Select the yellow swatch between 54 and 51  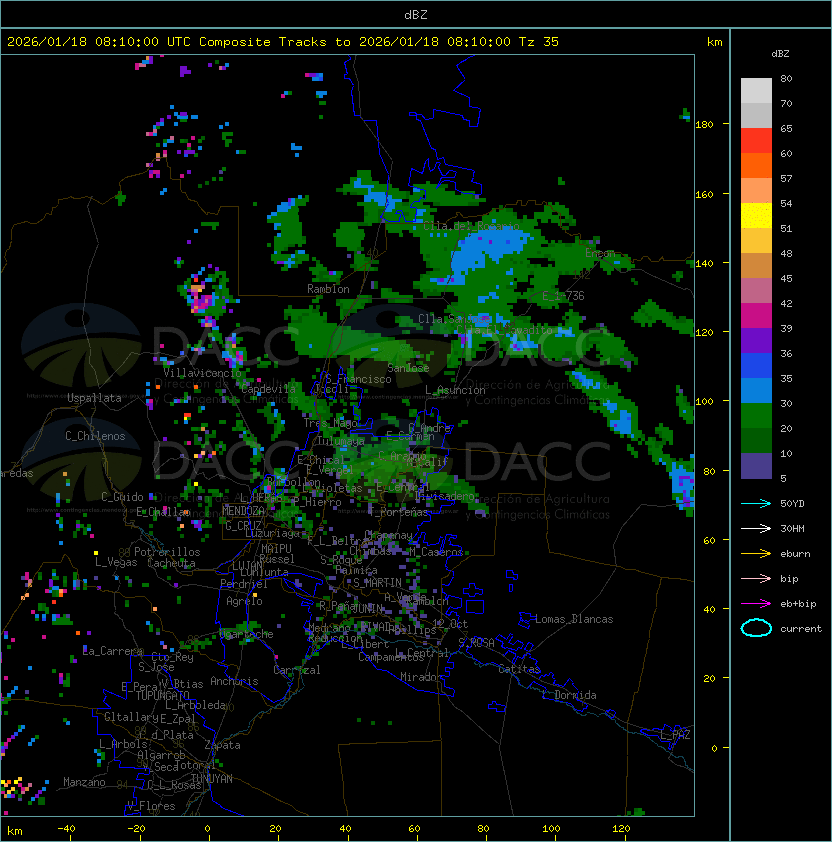coord(756,216)
